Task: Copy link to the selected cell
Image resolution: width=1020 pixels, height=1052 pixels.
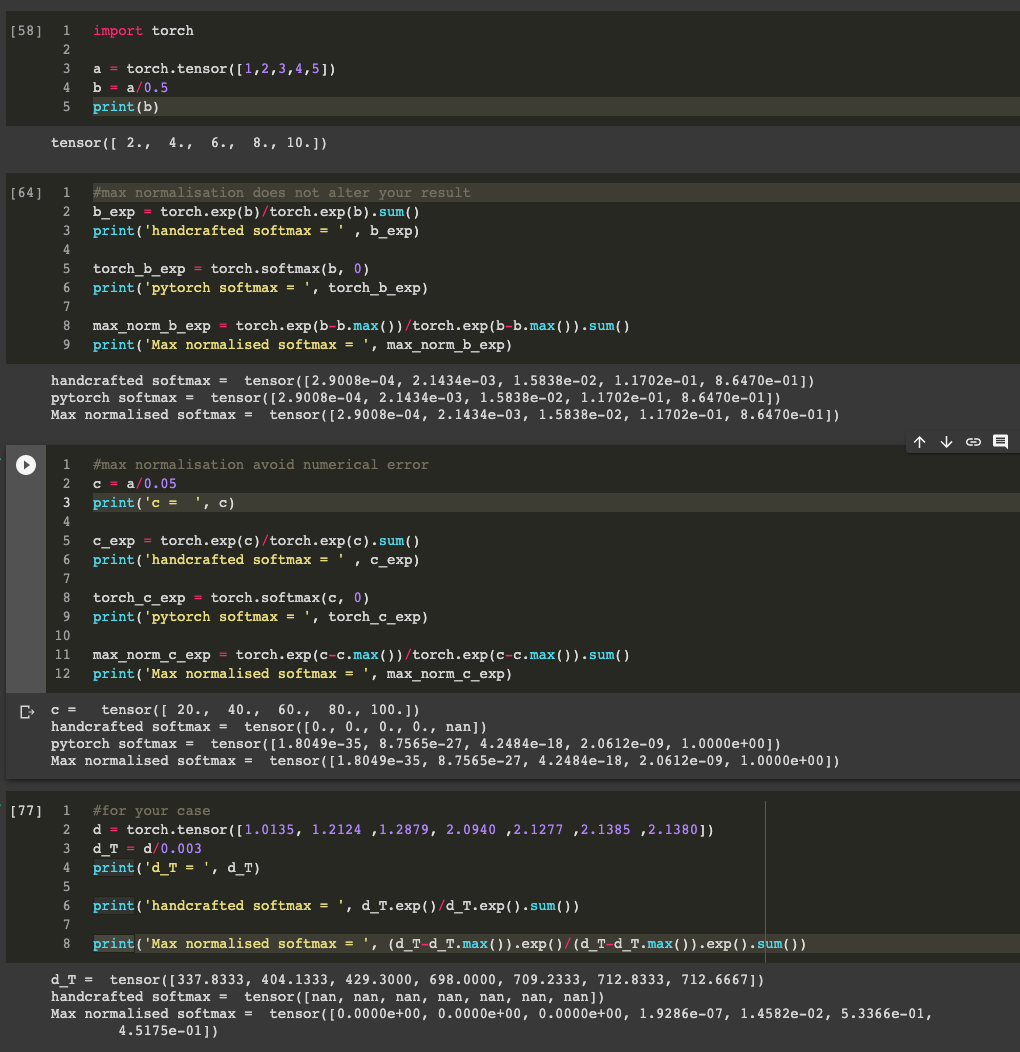Action: [x=972, y=442]
